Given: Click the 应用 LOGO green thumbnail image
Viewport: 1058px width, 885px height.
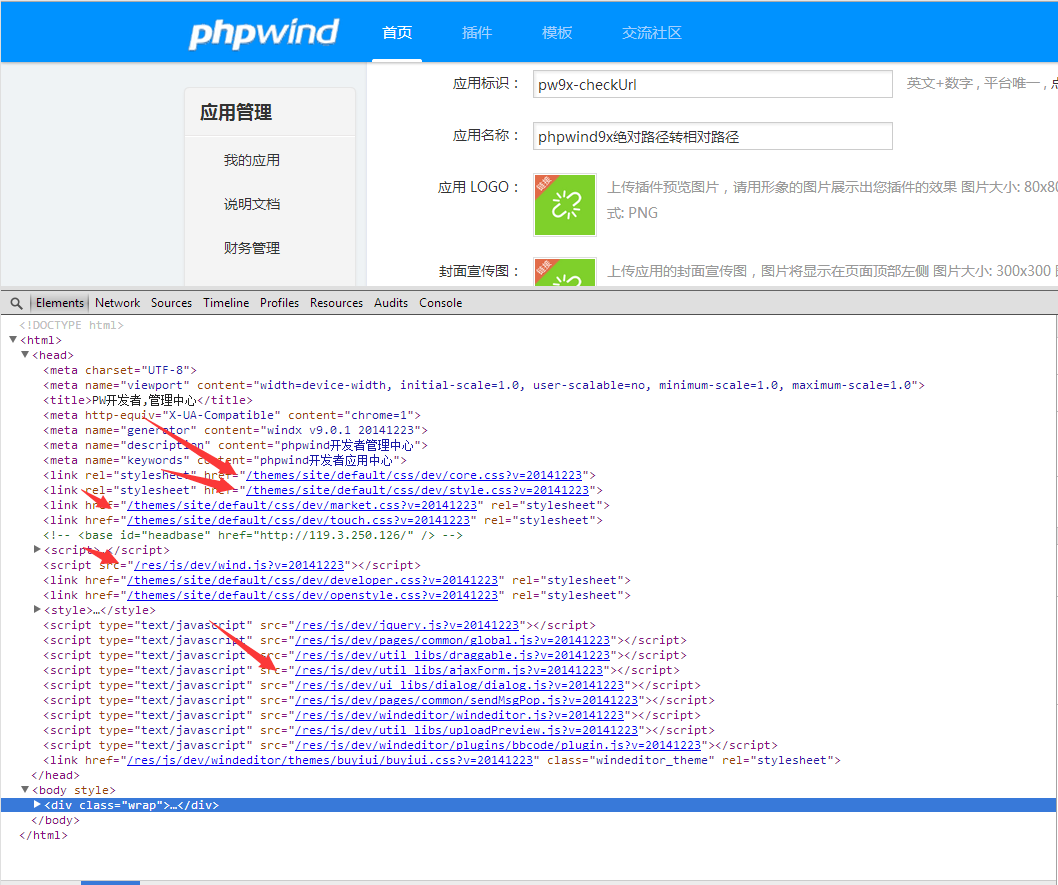Looking at the screenshot, I should (x=565, y=205).
